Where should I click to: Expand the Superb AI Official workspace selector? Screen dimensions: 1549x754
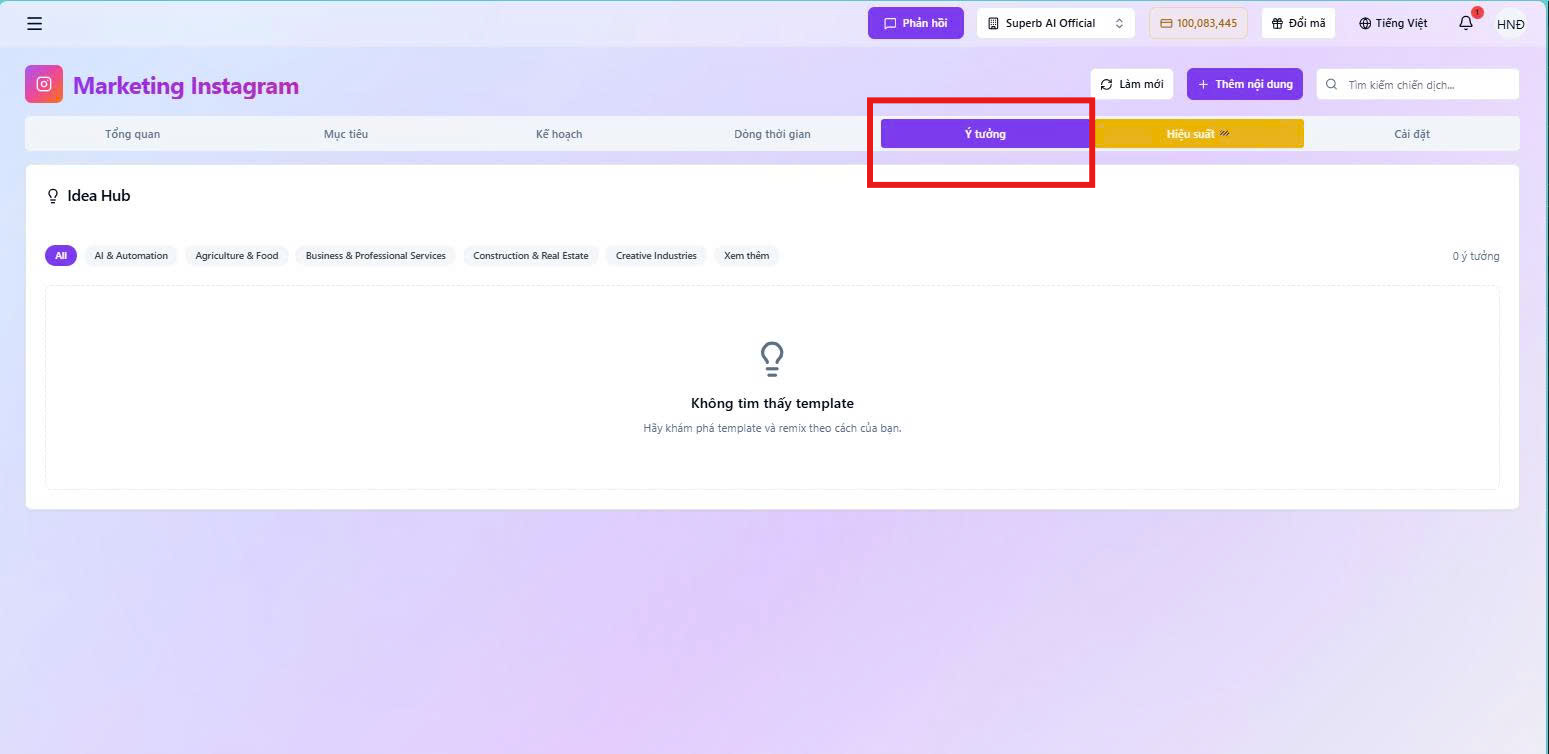1055,23
